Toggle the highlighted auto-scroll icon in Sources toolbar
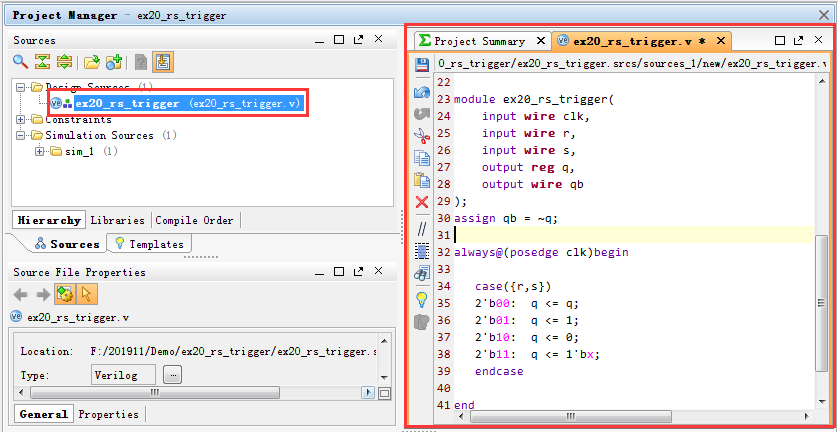 [163, 62]
